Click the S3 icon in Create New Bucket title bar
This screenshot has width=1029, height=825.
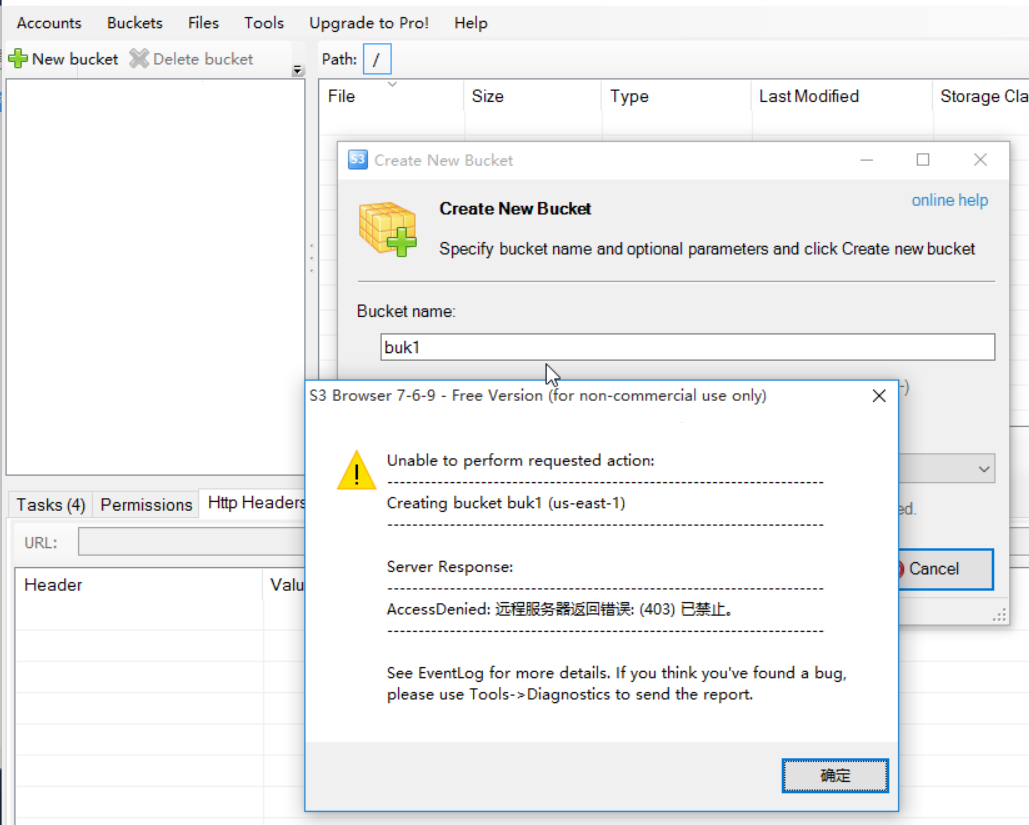358,159
